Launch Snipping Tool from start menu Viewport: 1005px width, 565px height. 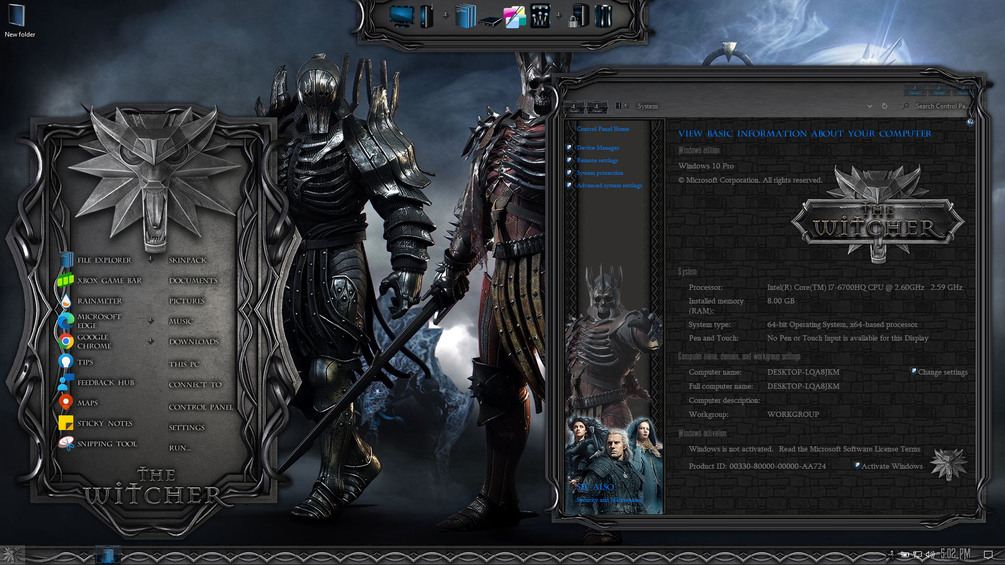pos(97,443)
